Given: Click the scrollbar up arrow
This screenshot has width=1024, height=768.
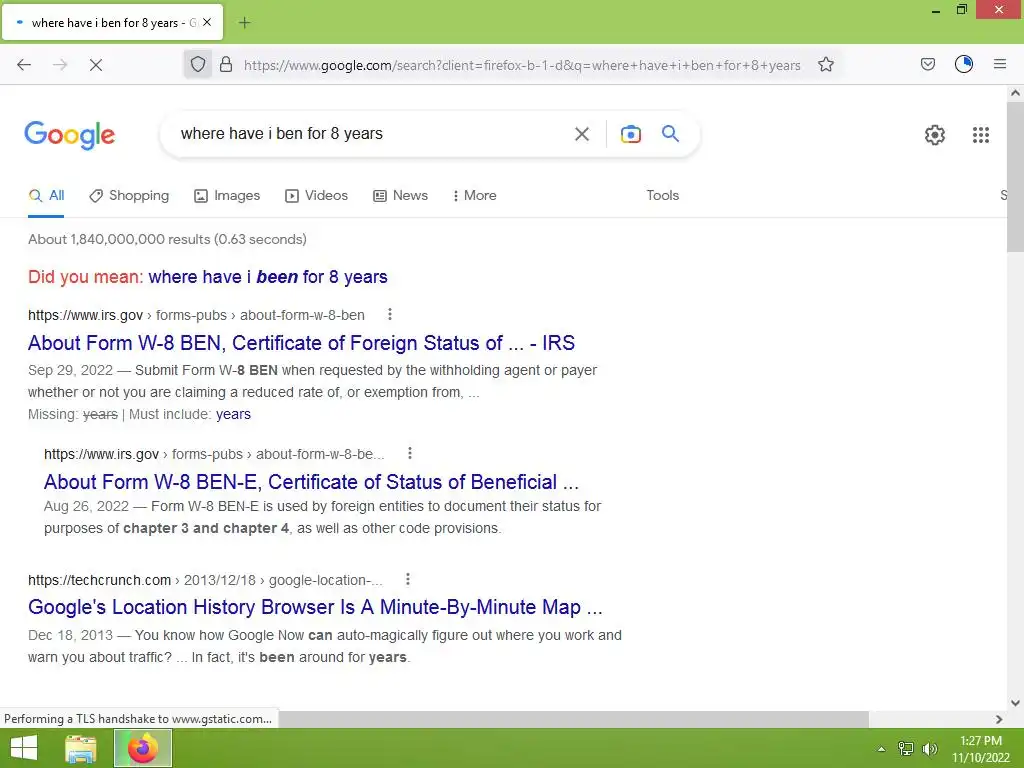Looking at the screenshot, I should (1015, 93).
